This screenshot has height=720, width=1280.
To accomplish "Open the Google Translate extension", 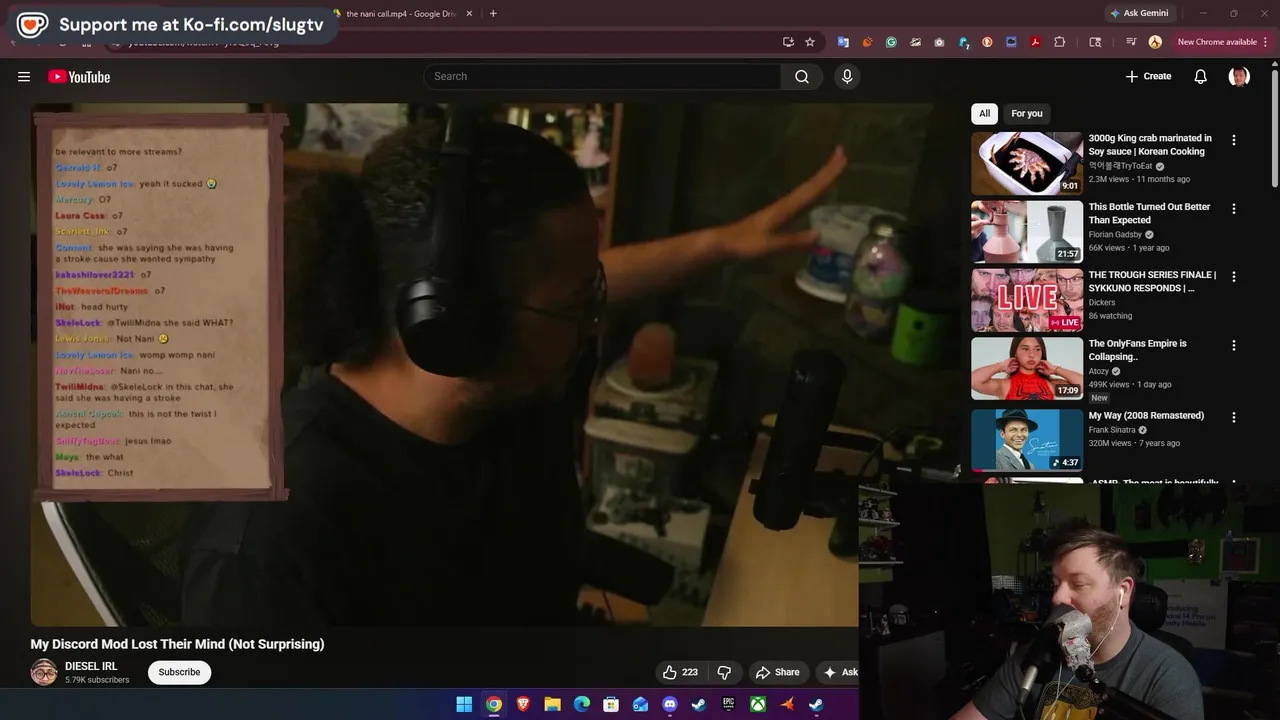I will (x=843, y=42).
